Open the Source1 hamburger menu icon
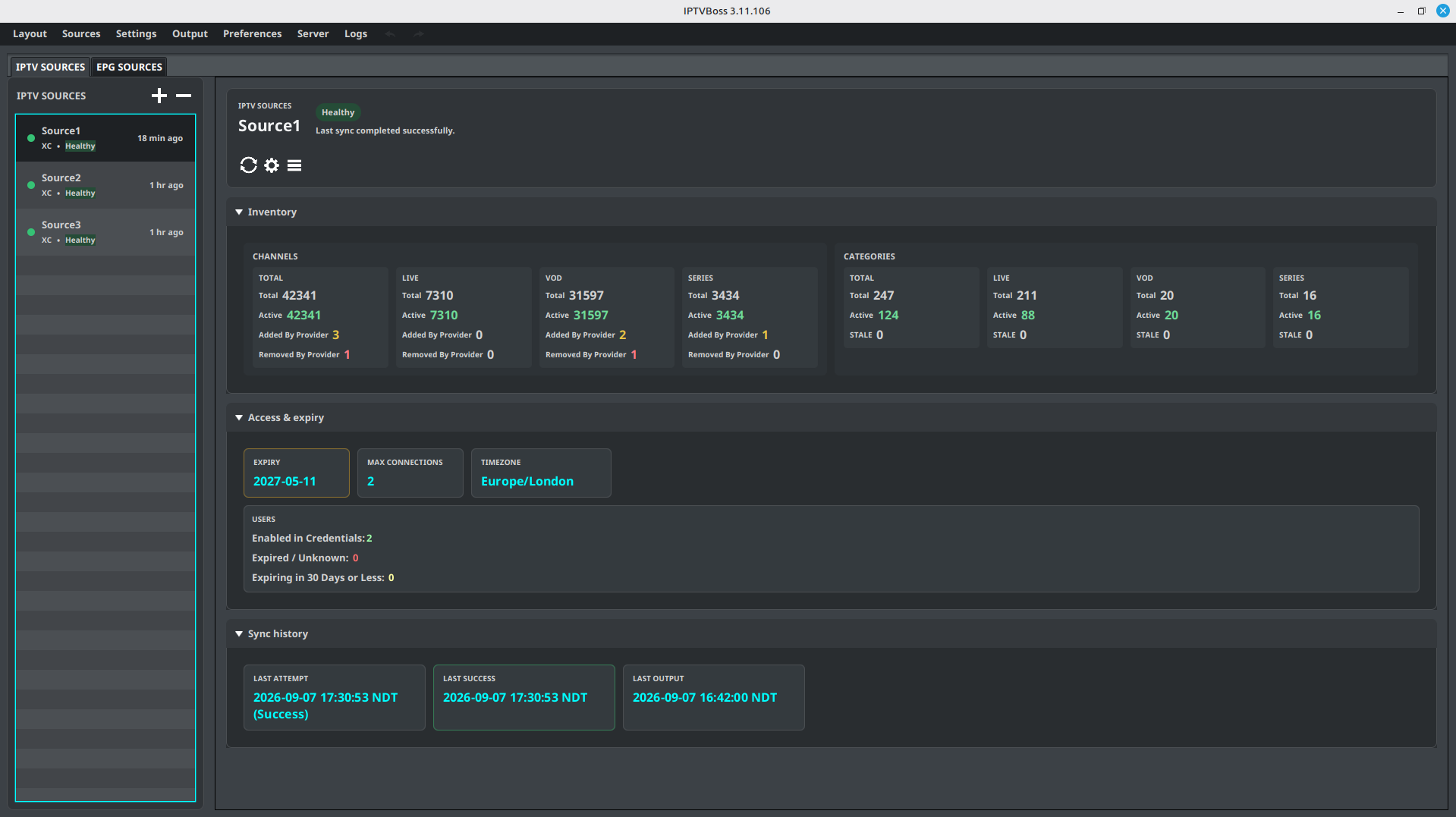The width and height of the screenshot is (1456, 817). pyautogui.click(x=294, y=165)
